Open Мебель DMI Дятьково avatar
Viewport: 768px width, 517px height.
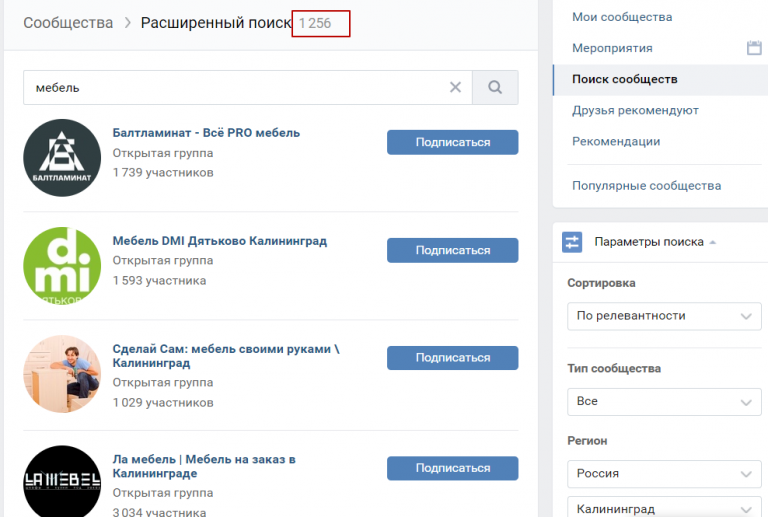(x=62, y=266)
